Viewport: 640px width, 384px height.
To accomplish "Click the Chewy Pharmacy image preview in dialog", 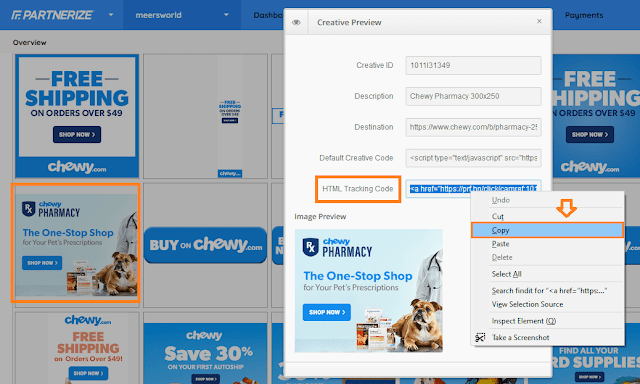I will pos(369,291).
